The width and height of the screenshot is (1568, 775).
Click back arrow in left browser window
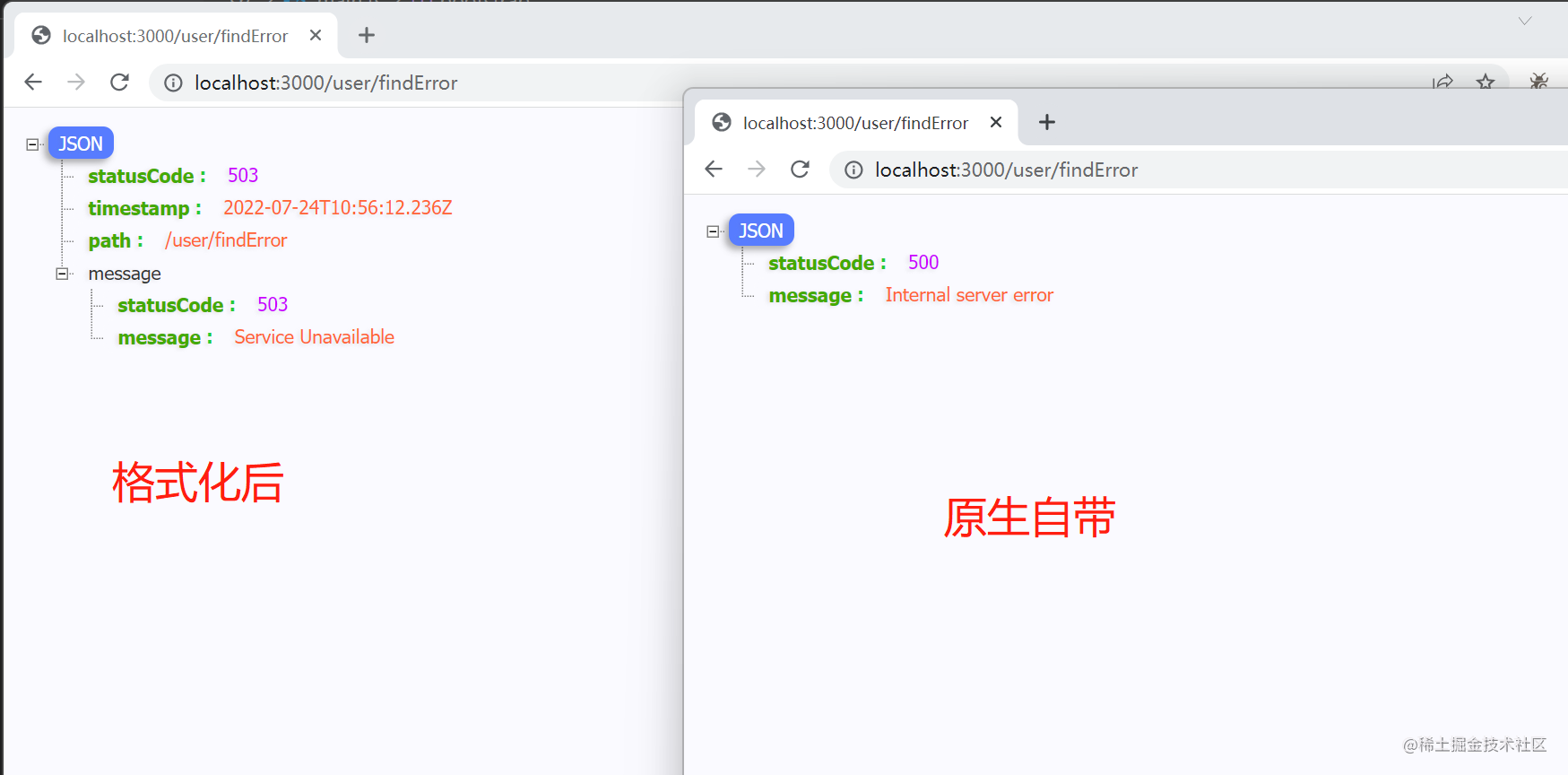(33, 83)
